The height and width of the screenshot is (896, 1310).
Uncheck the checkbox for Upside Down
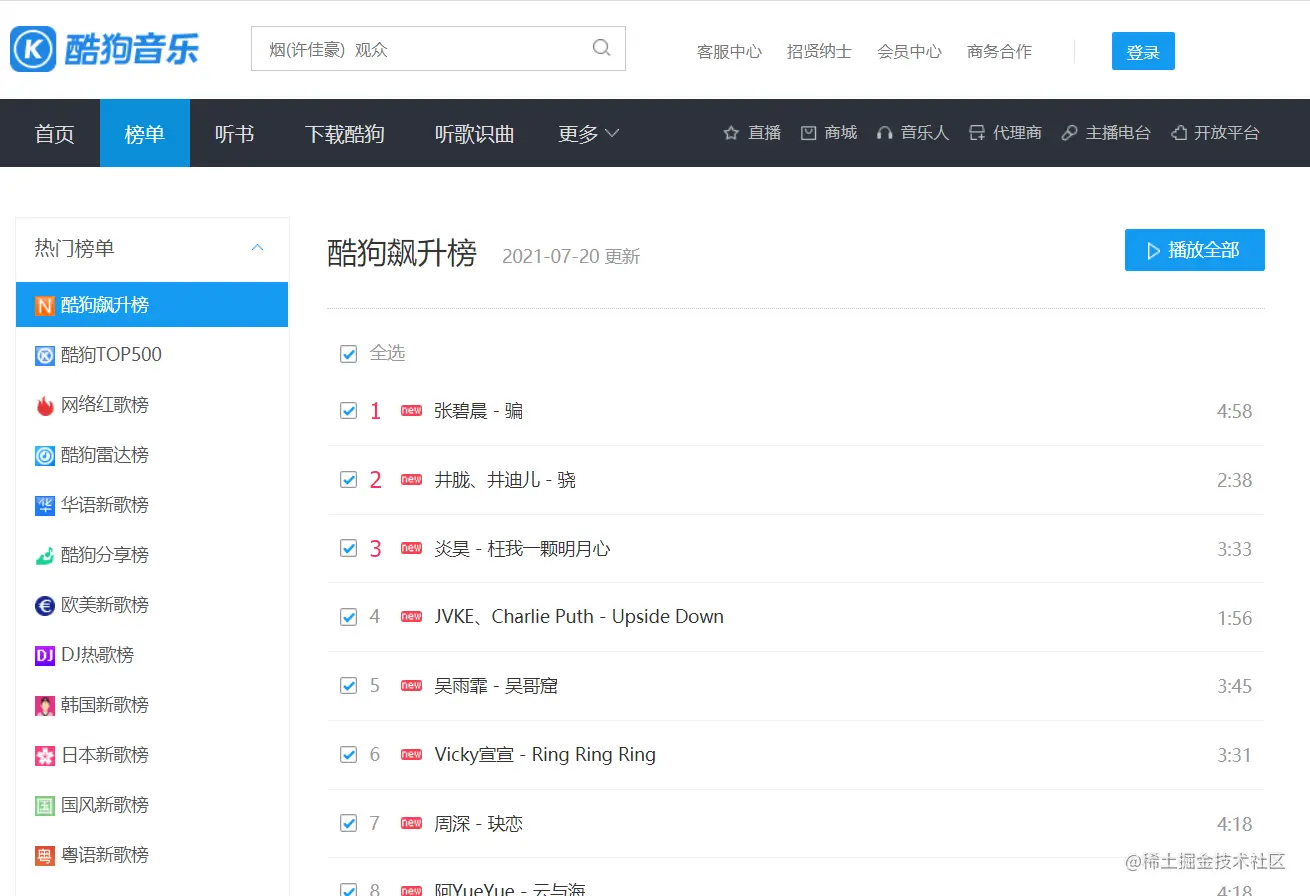[348, 617]
